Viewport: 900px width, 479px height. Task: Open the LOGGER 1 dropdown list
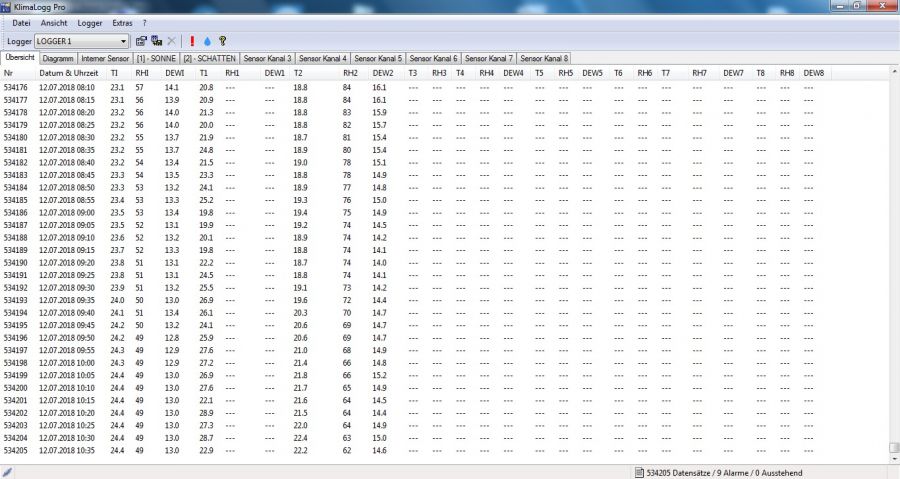click(x=123, y=42)
